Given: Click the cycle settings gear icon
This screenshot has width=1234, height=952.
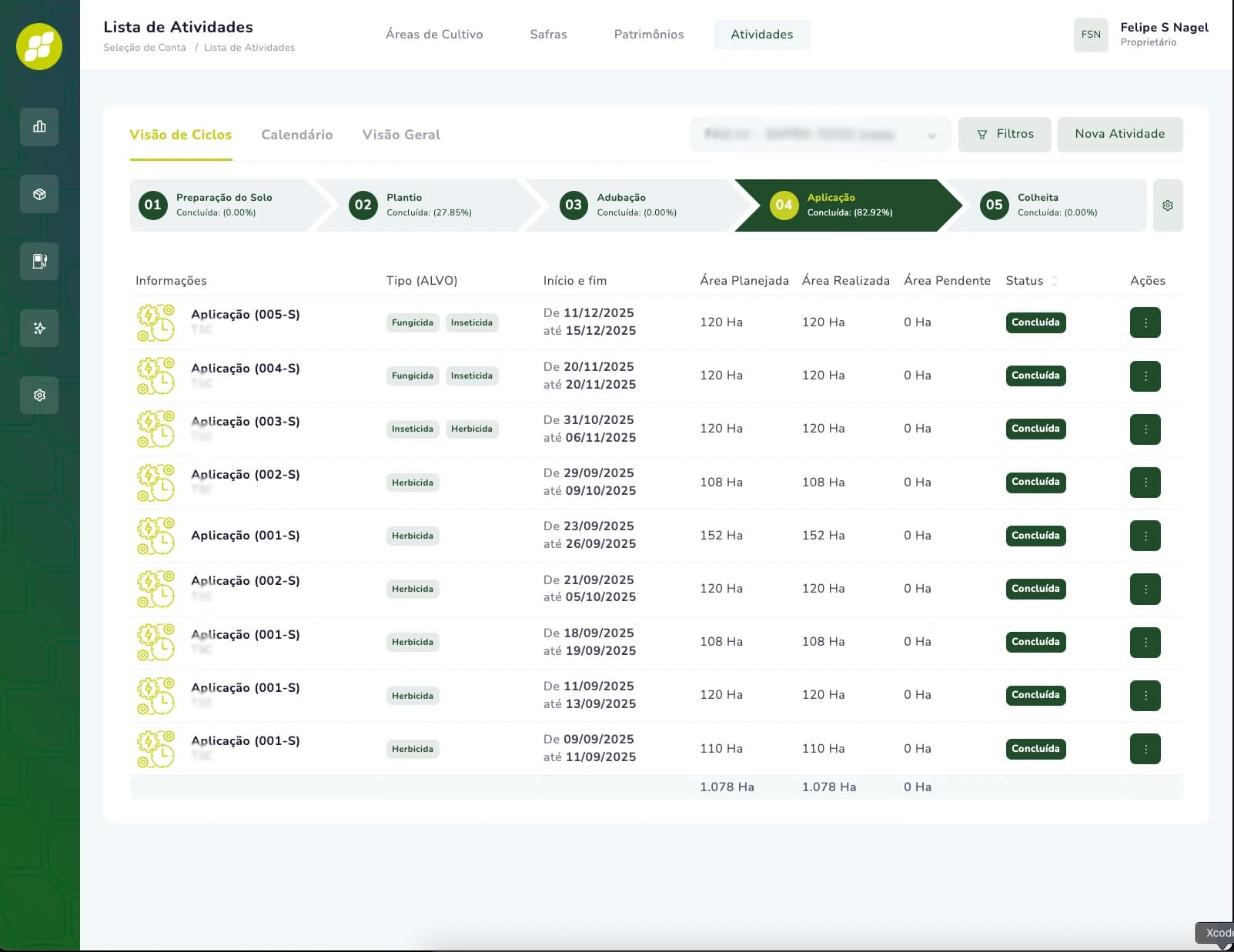Looking at the screenshot, I should pyautogui.click(x=1167, y=205).
